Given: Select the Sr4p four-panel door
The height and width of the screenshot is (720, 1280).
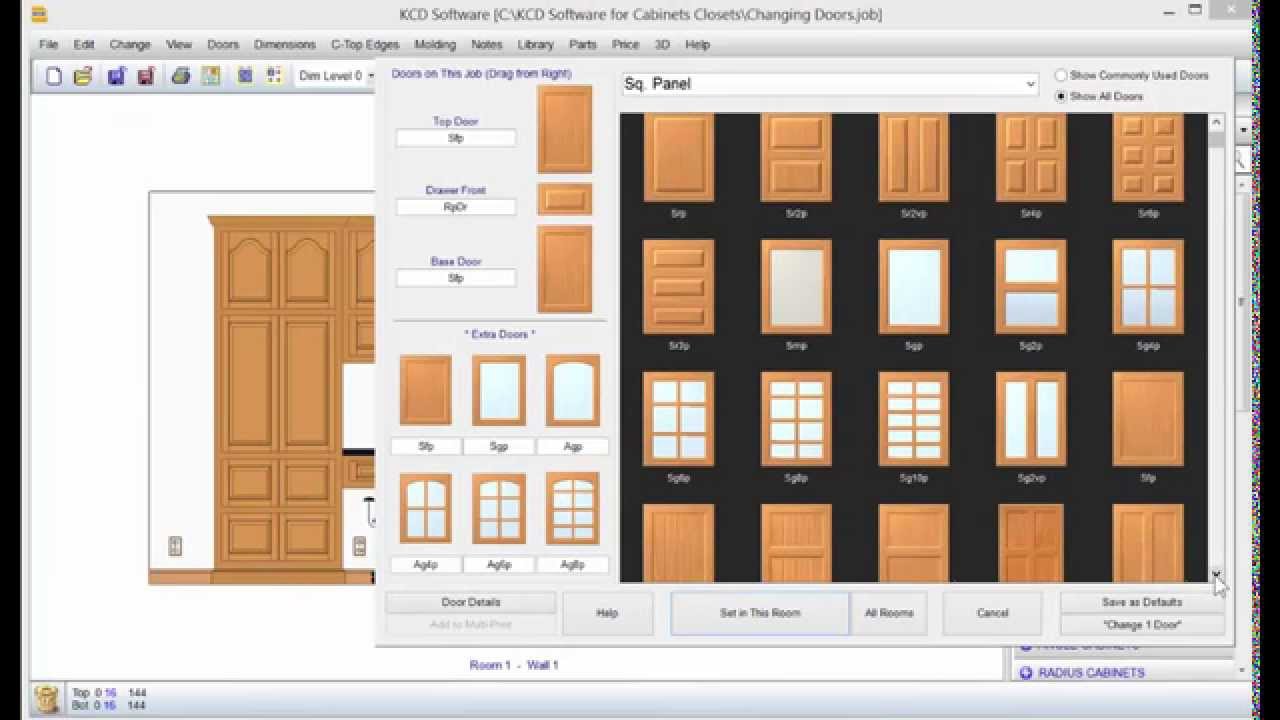Looking at the screenshot, I should point(1031,158).
